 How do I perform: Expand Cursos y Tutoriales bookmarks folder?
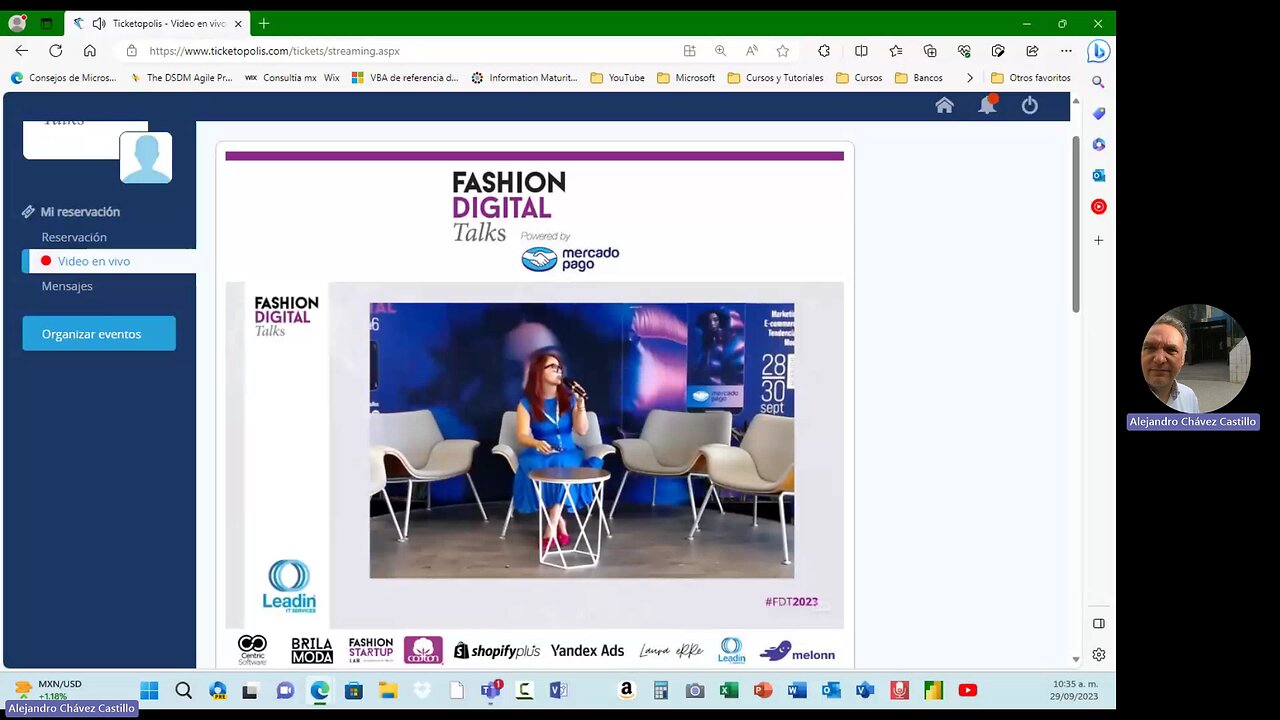point(776,78)
